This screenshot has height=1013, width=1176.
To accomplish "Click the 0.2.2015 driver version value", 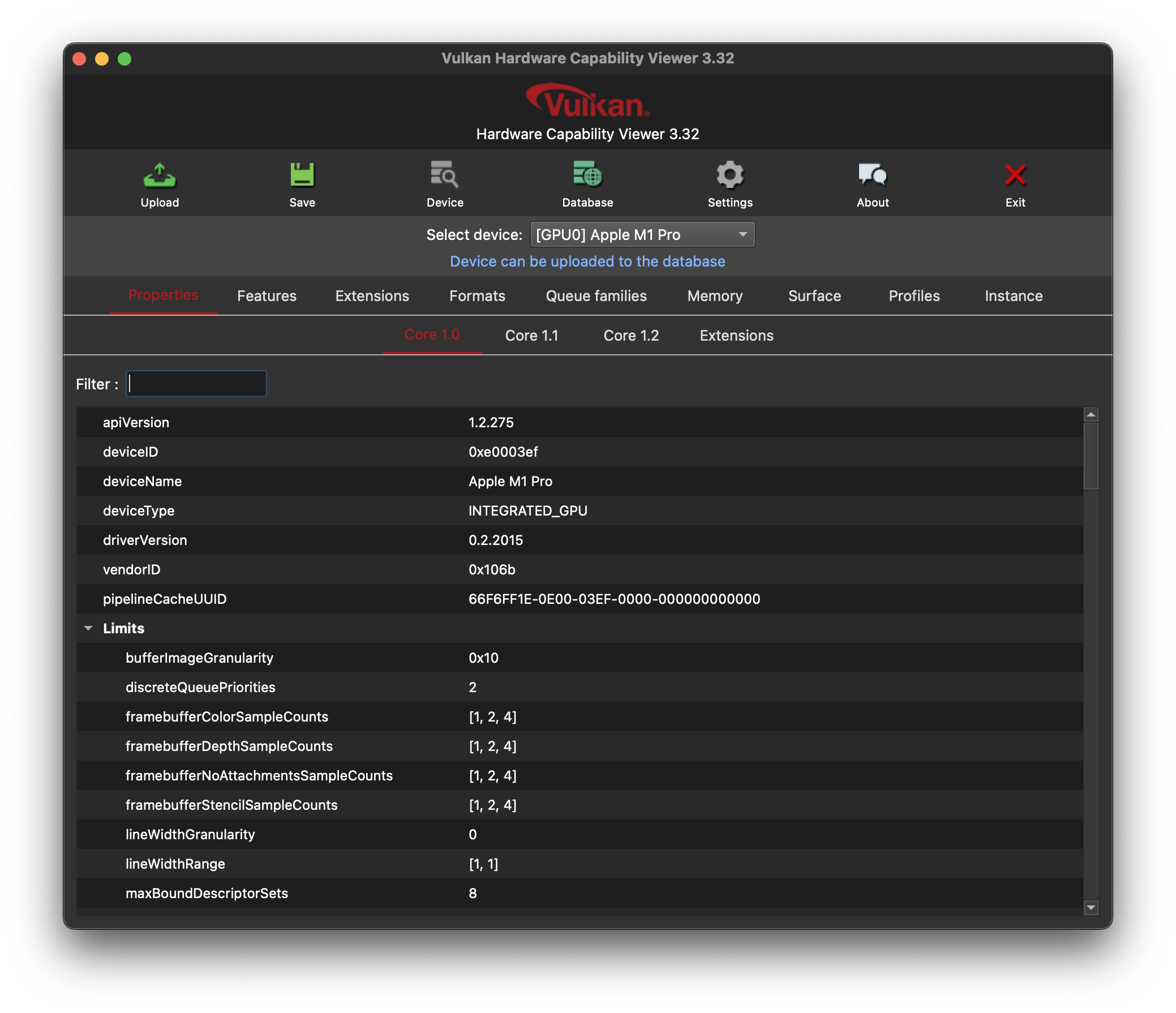I will coord(496,540).
